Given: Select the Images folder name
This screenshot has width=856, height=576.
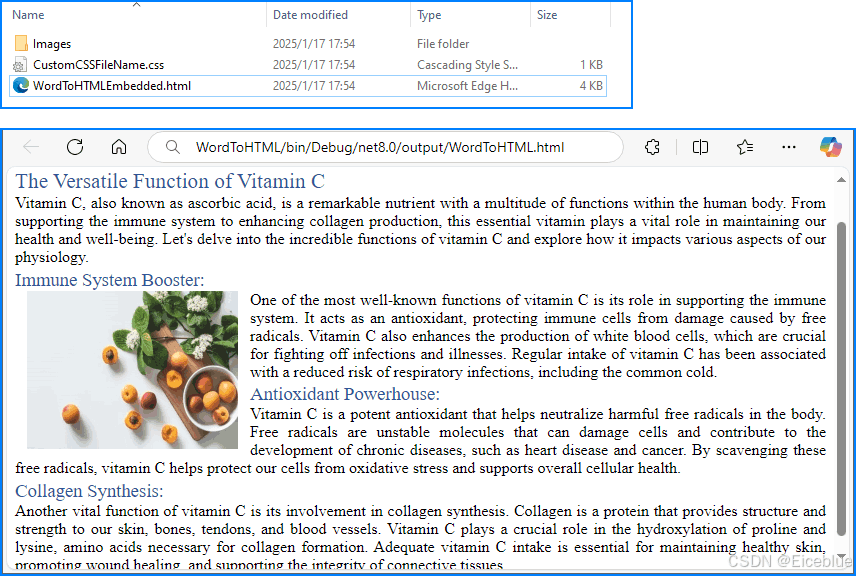Looking at the screenshot, I should point(52,44).
